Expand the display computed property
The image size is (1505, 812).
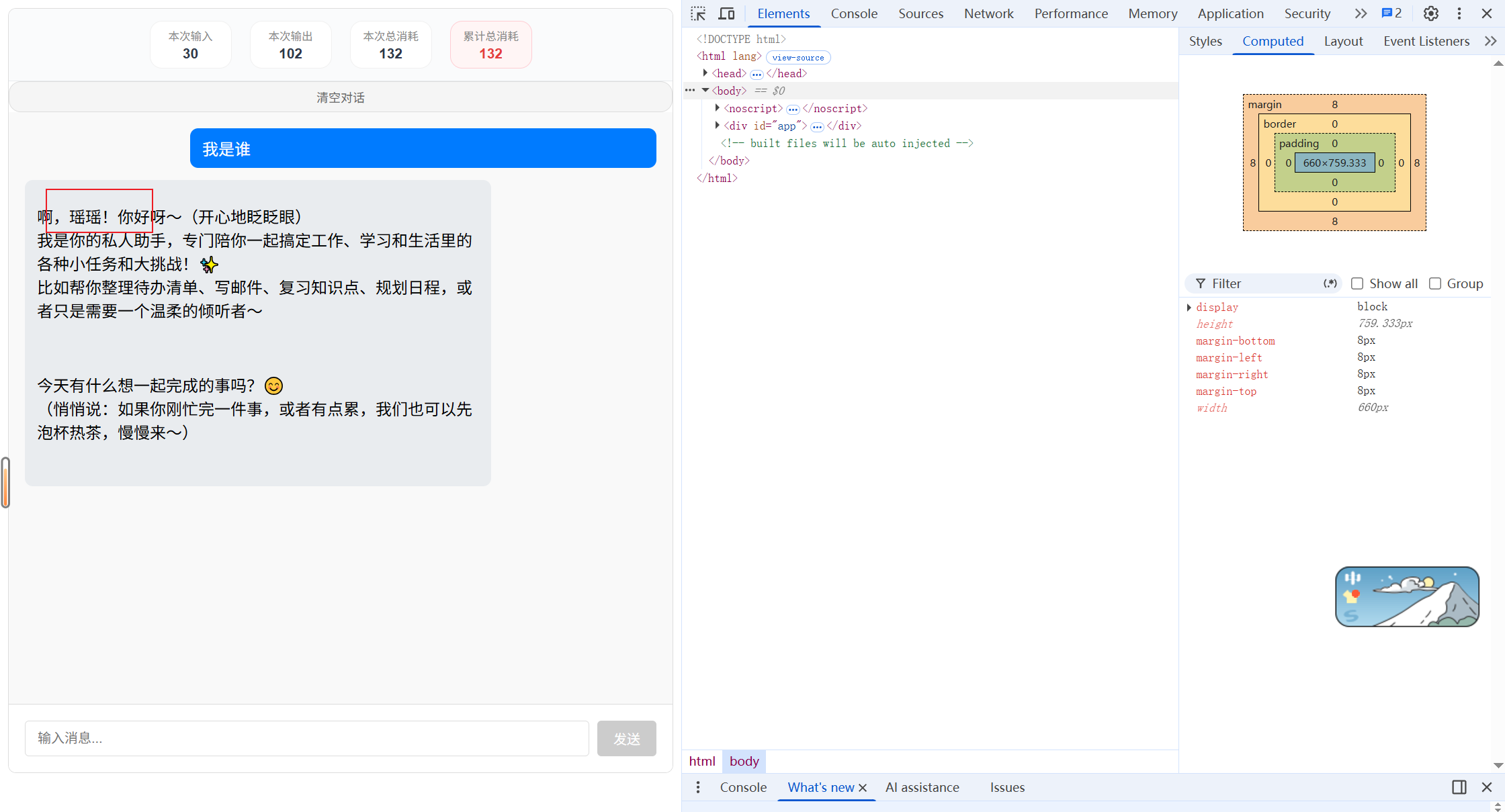point(1189,307)
